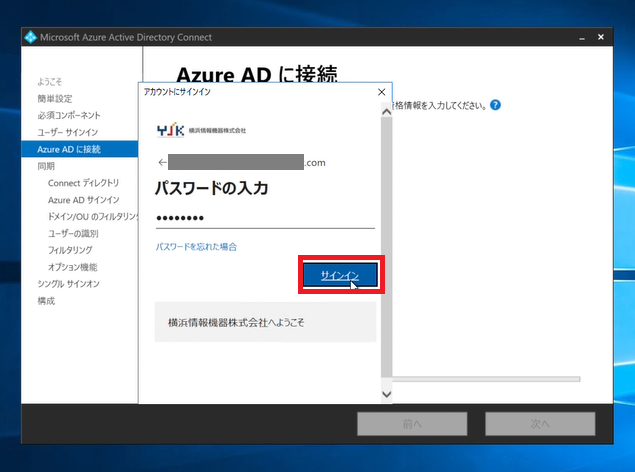Click the 次へ button

tap(540, 424)
